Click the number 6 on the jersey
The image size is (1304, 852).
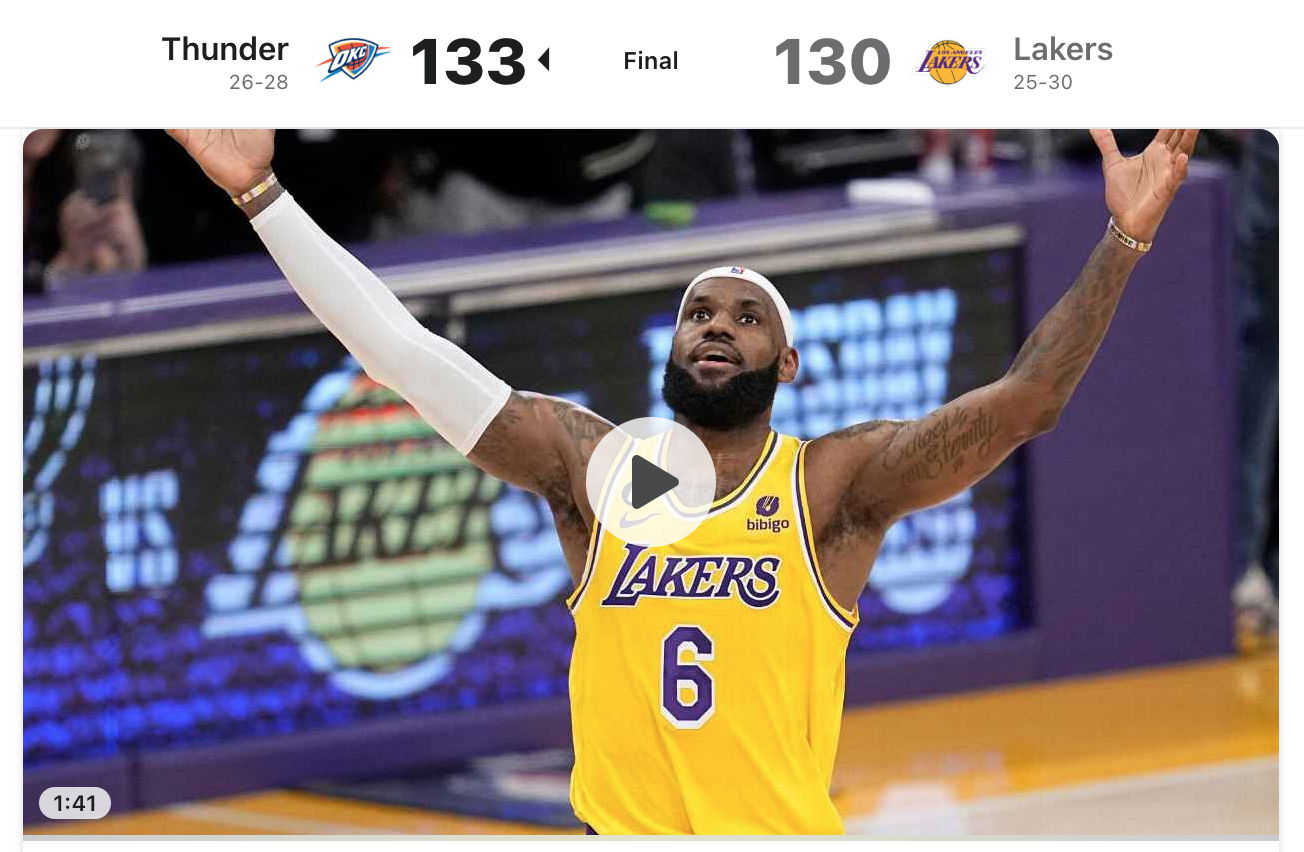point(688,676)
